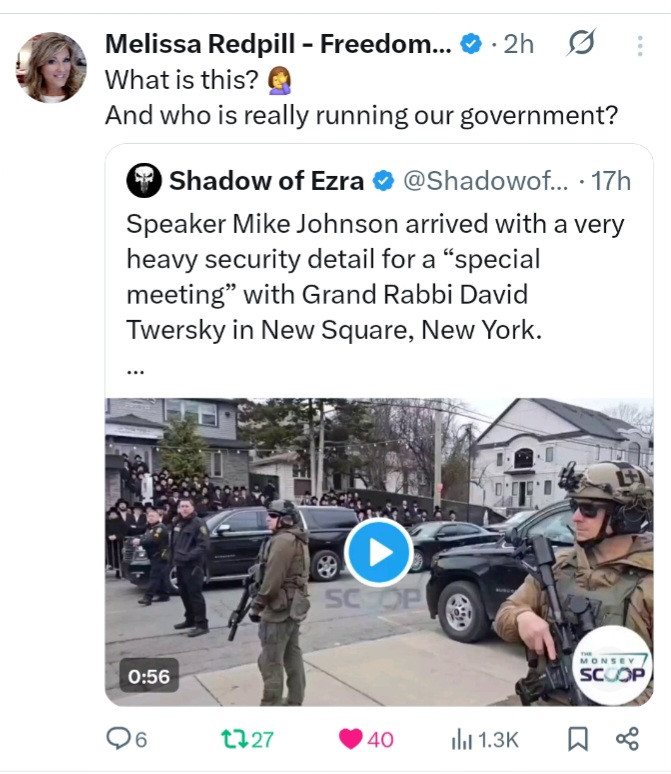Open the Grok explain icon

coord(581,43)
